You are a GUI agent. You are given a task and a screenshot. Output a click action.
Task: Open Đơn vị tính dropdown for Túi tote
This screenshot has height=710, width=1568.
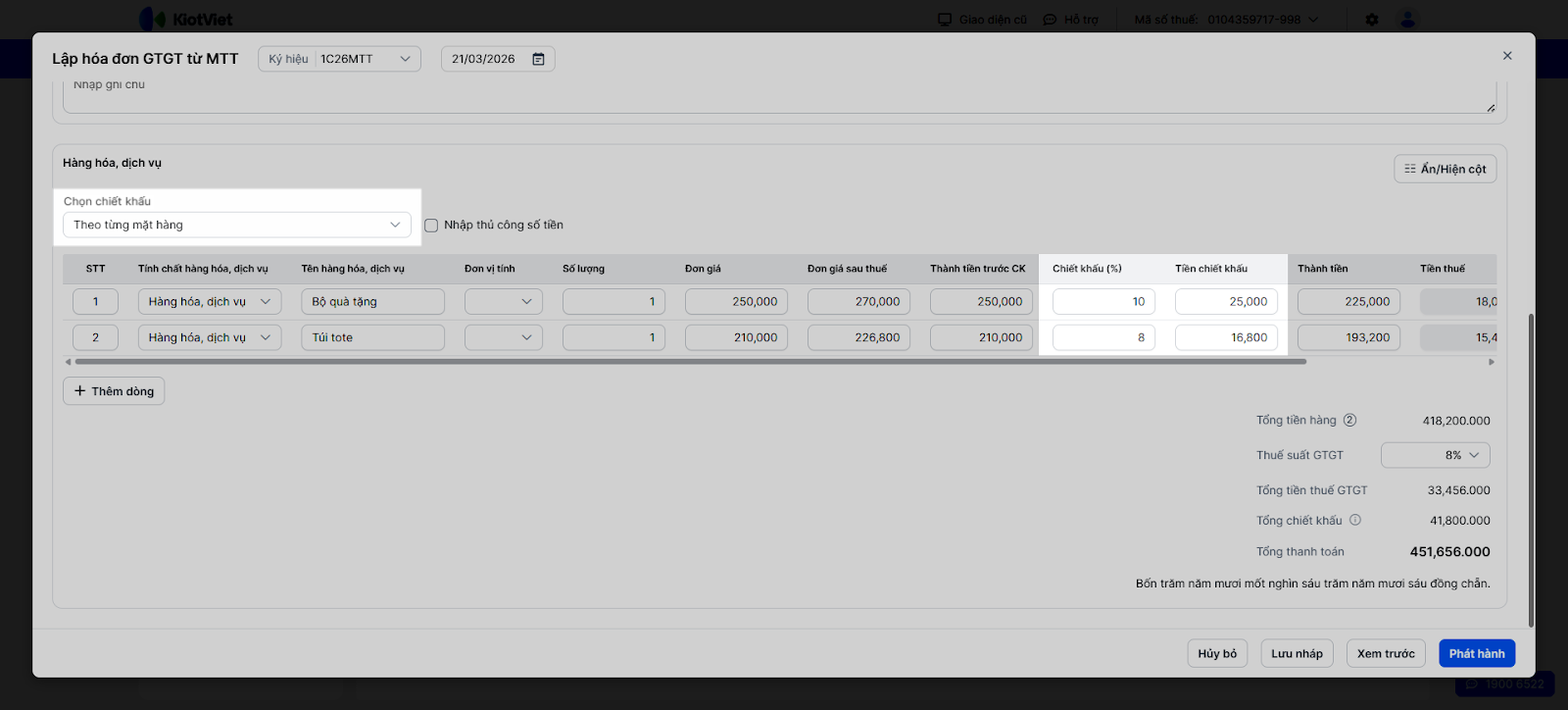coord(504,337)
